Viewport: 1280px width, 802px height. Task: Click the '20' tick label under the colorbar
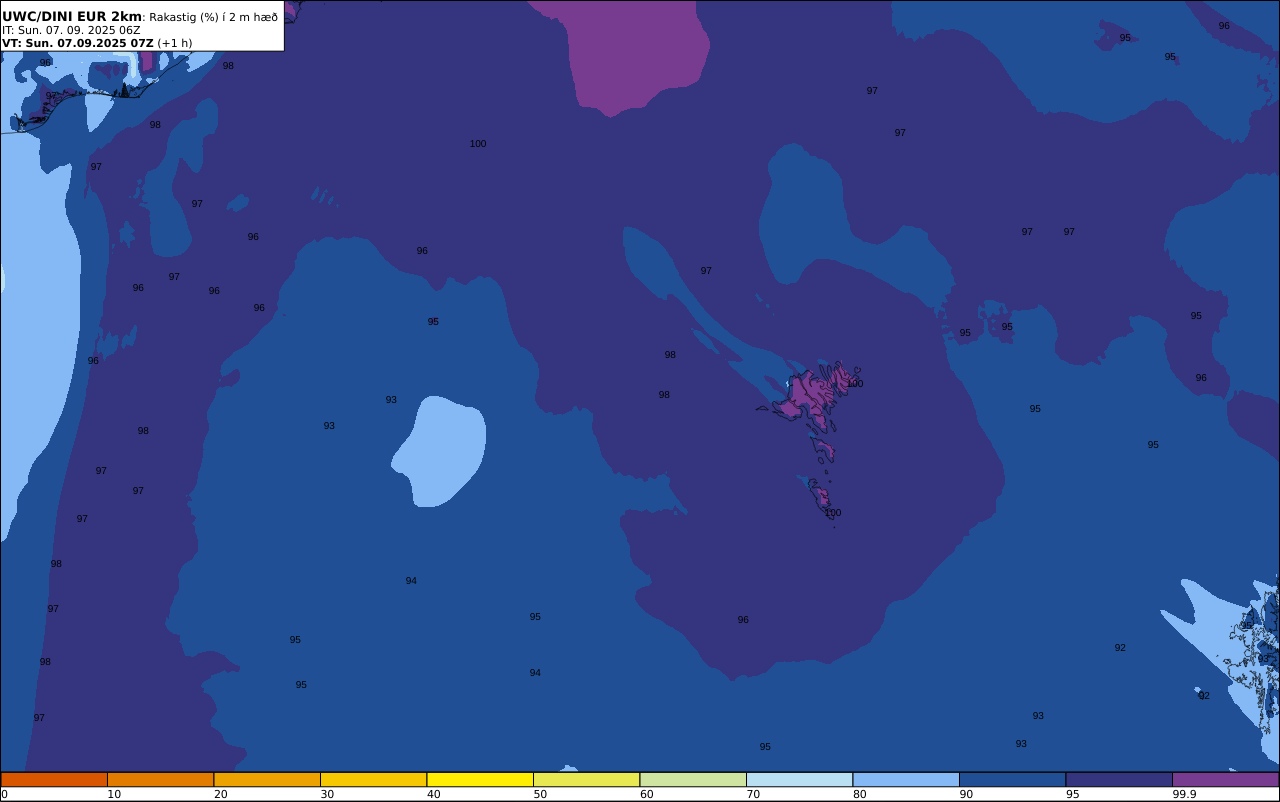click(x=220, y=794)
